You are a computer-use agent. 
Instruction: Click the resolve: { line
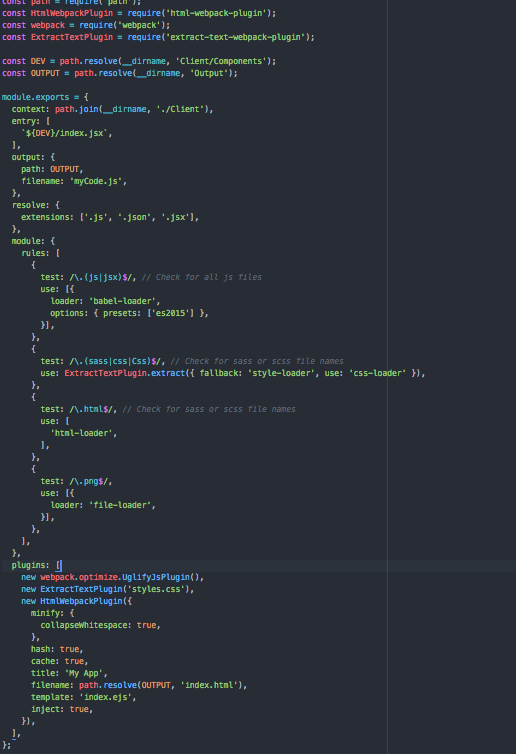point(36,205)
